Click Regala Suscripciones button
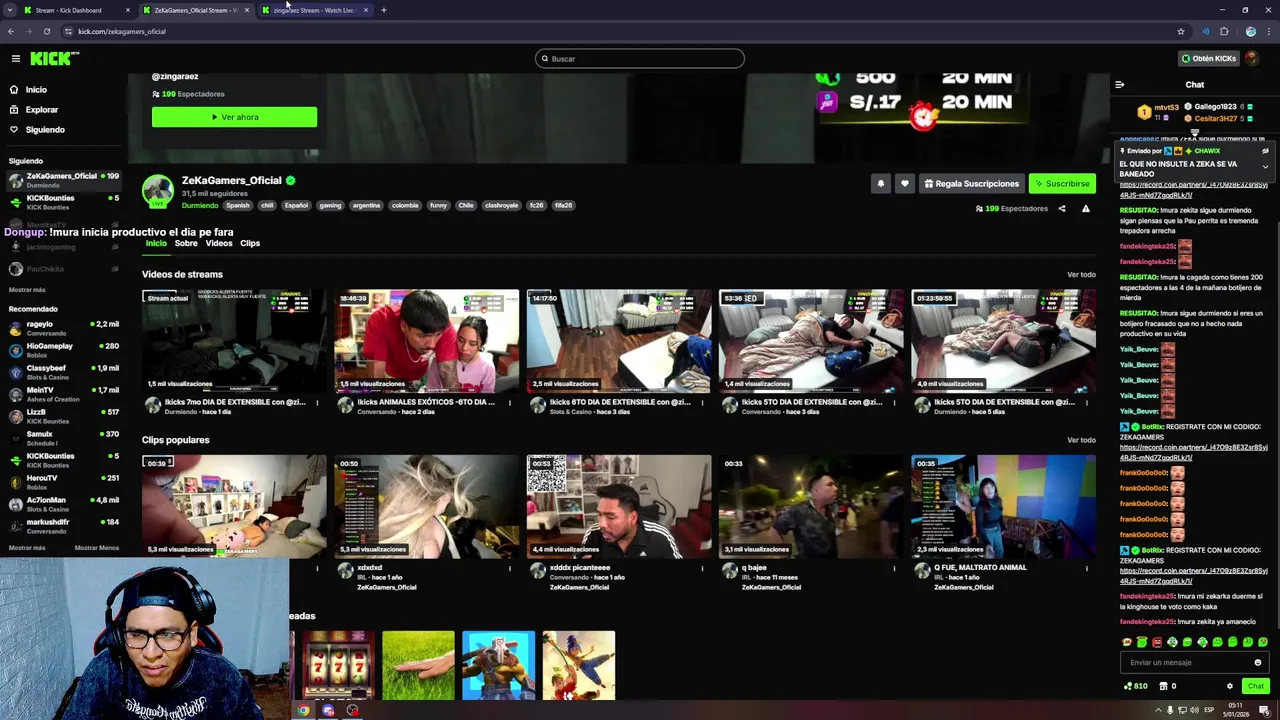This screenshot has height=720, width=1280. (x=971, y=184)
